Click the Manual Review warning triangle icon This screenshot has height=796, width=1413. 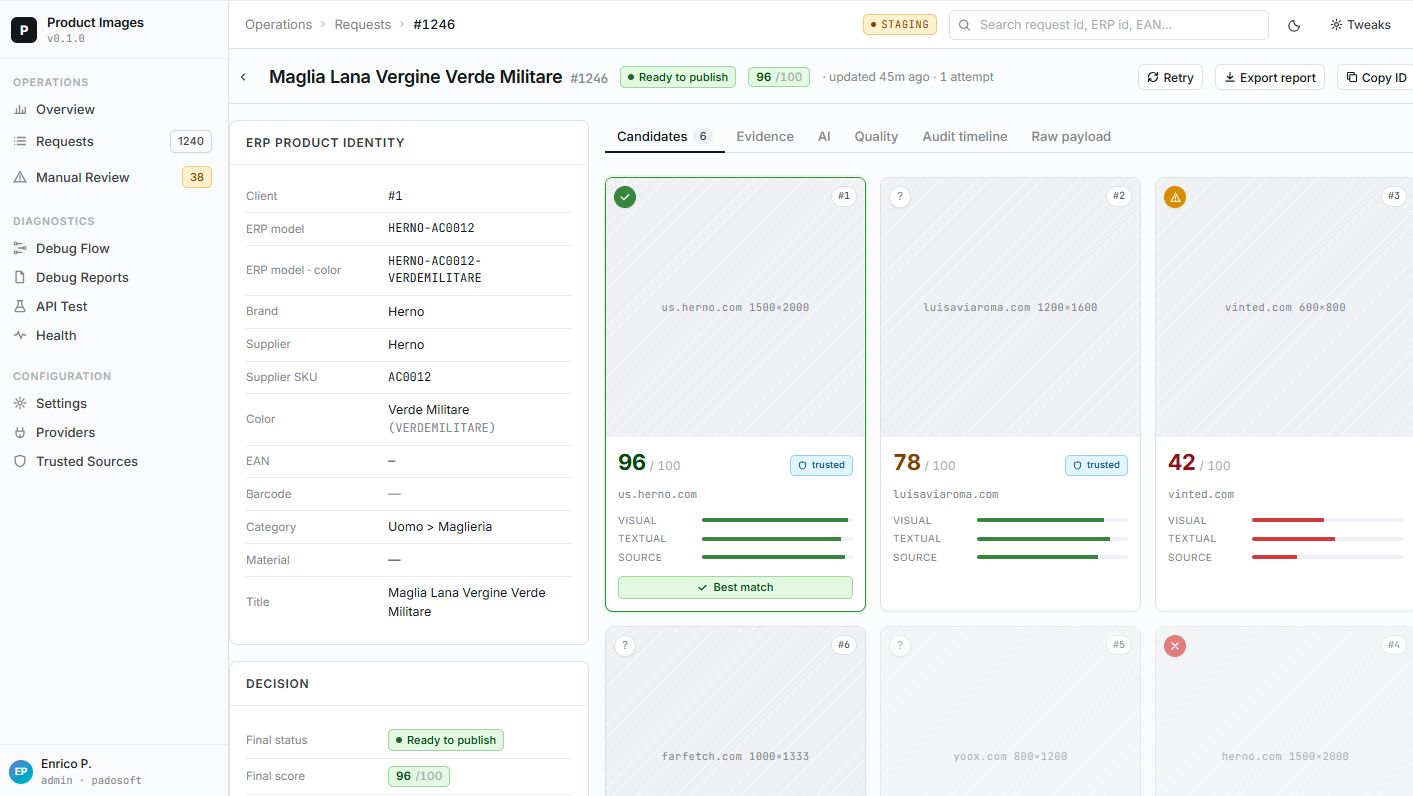[20, 178]
